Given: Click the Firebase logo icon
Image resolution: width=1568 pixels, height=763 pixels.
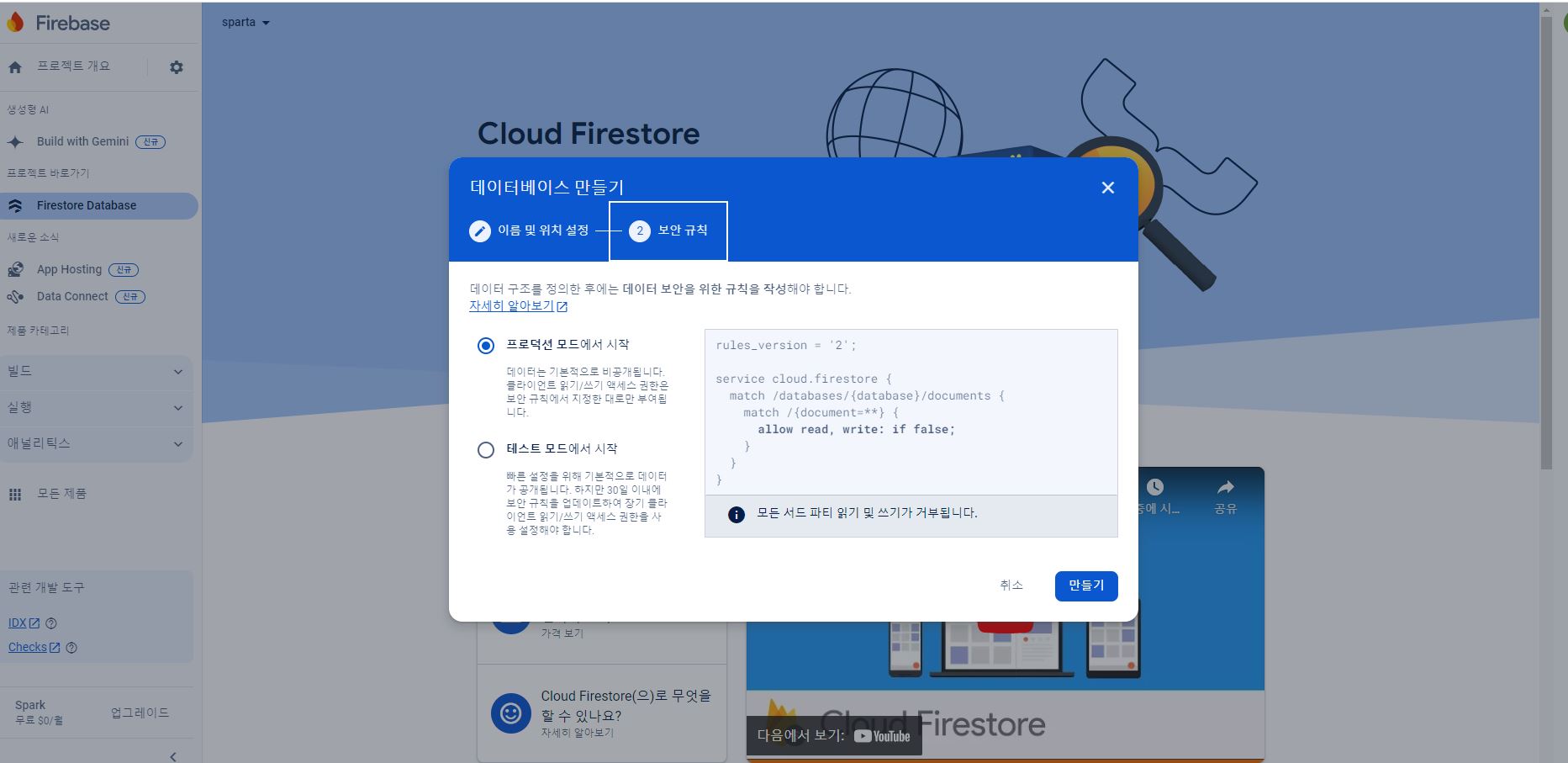Looking at the screenshot, I should coord(15,23).
